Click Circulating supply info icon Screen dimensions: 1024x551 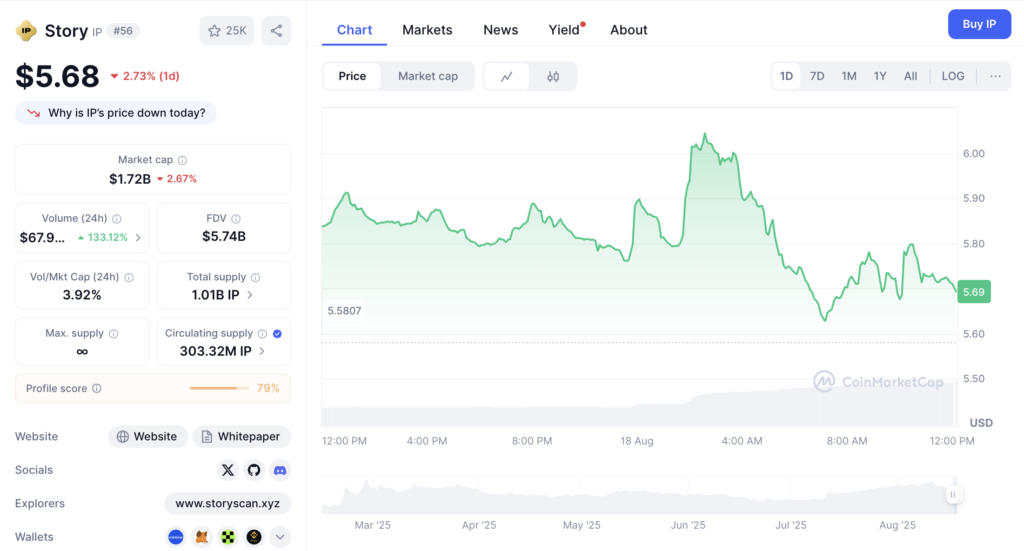[x=263, y=334]
